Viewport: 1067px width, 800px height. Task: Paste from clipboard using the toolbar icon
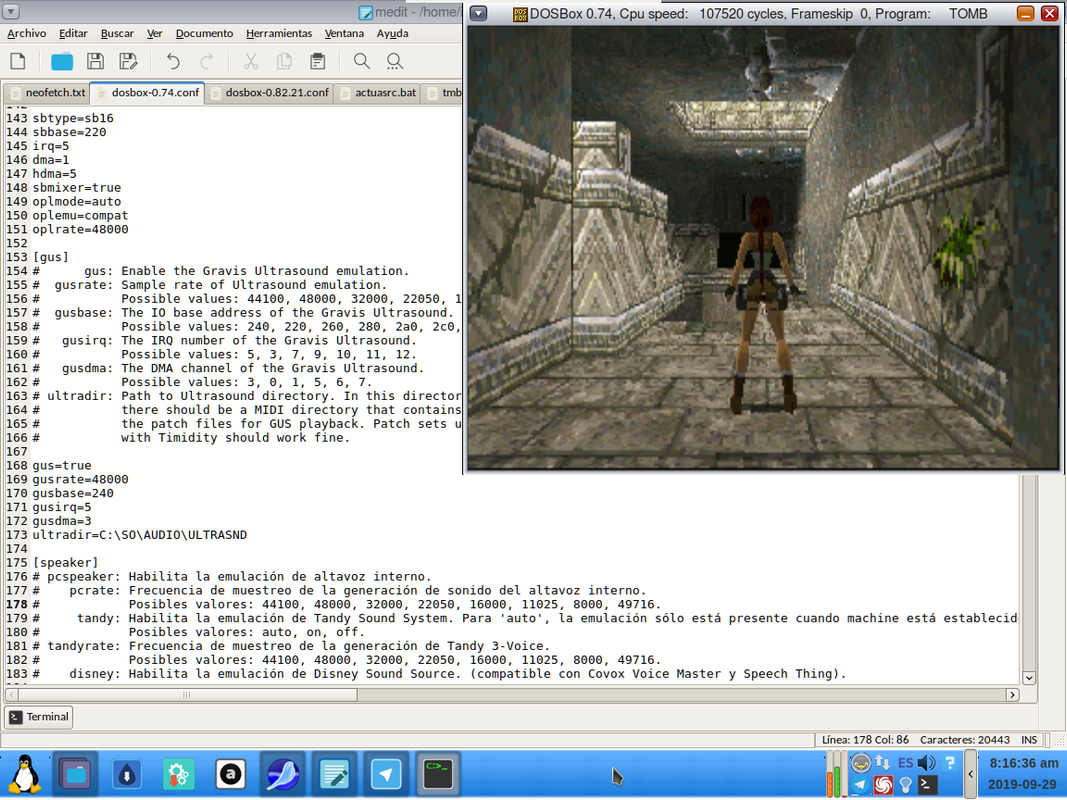317,62
